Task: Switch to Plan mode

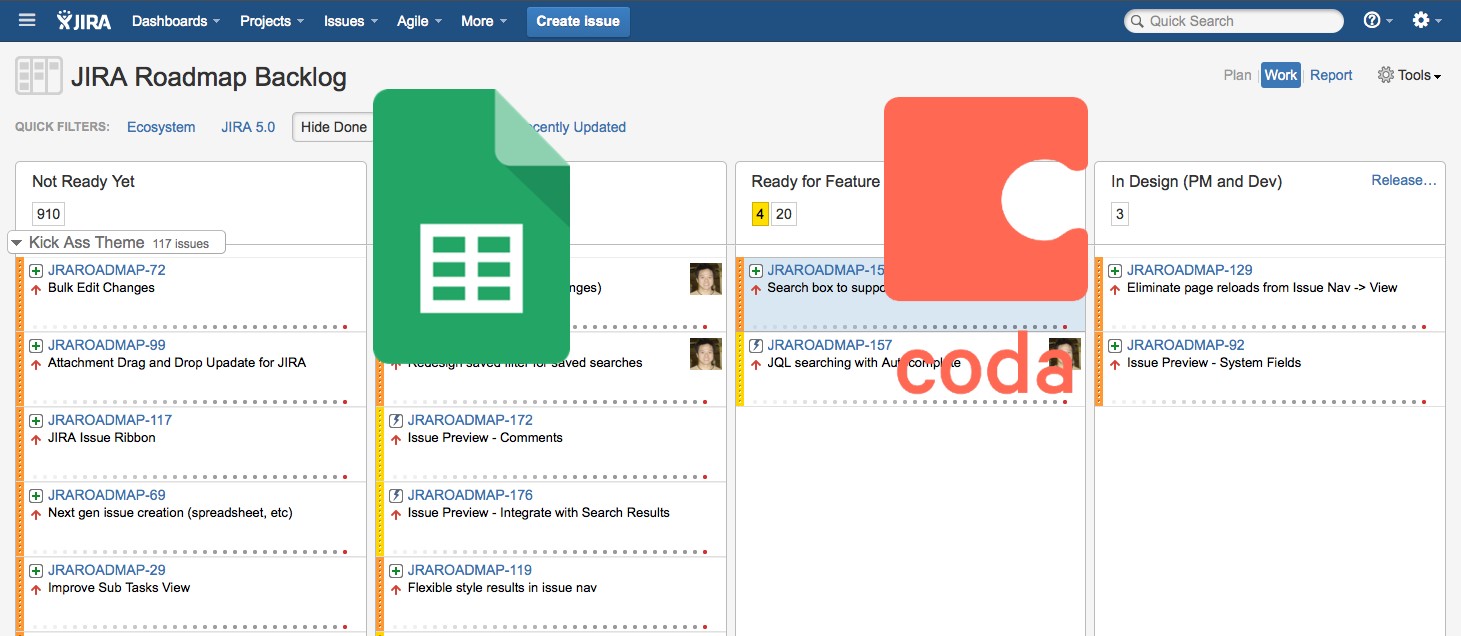Action: click(1237, 75)
